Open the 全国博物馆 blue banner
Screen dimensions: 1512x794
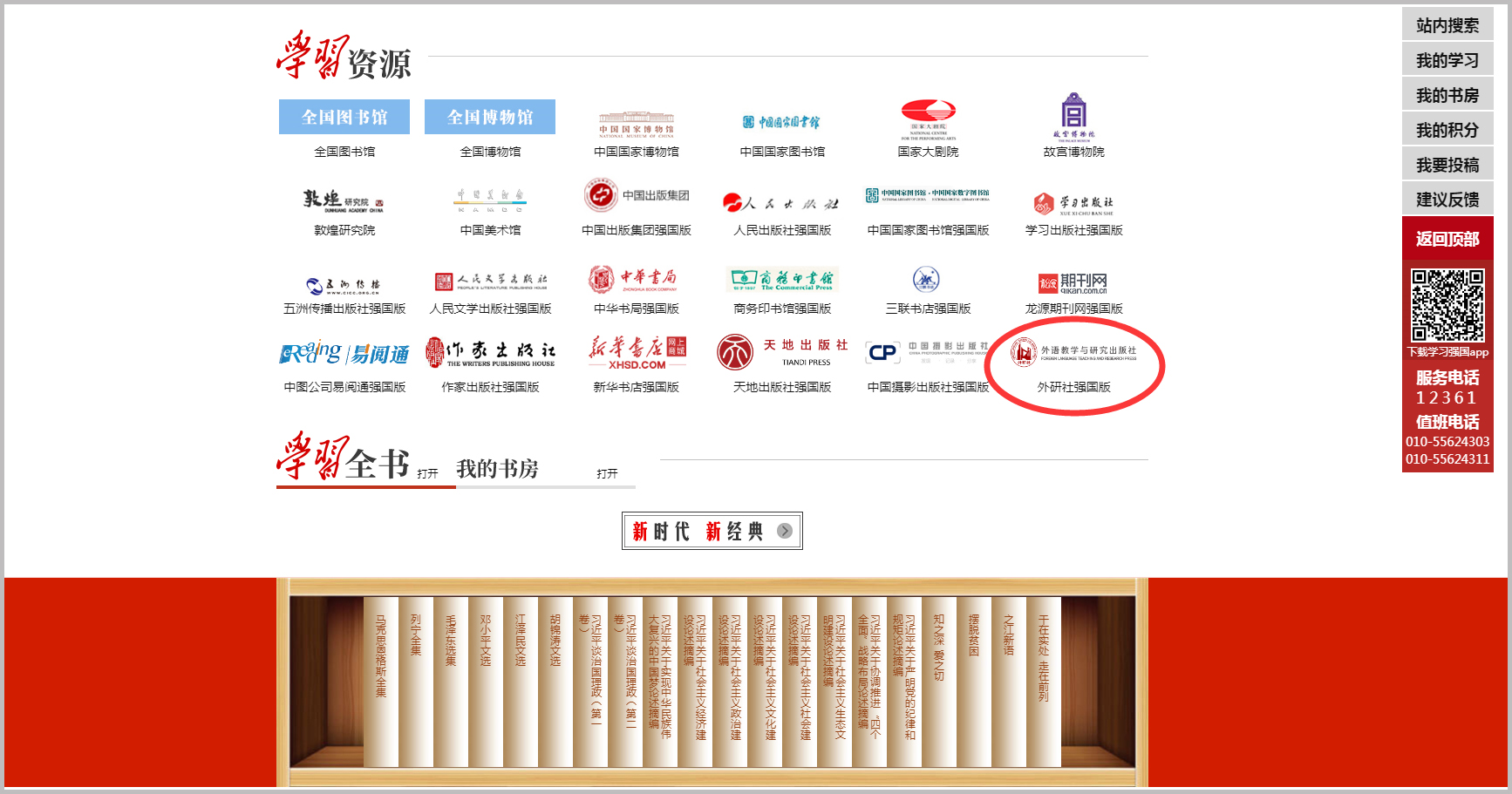coord(490,117)
